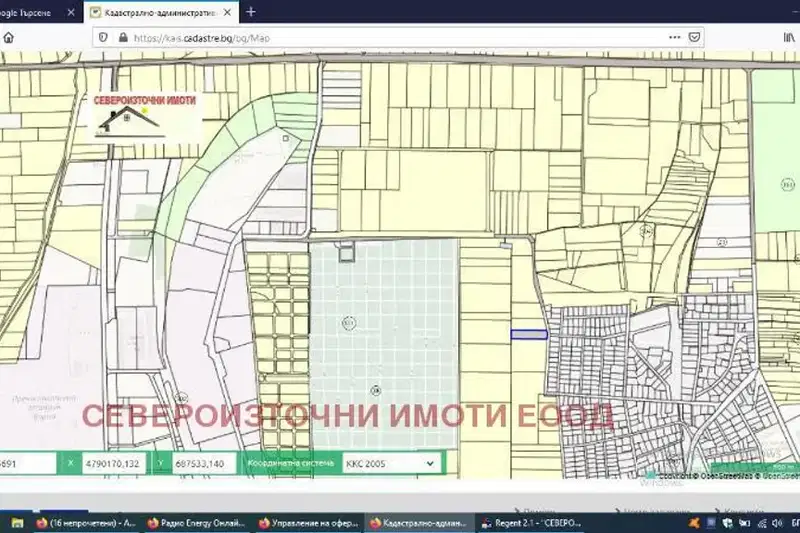Image resolution: width=800 pixels, height=533 pixels.
Task: Select the small outlined parcel at top of gridded area
Action: 346,252
